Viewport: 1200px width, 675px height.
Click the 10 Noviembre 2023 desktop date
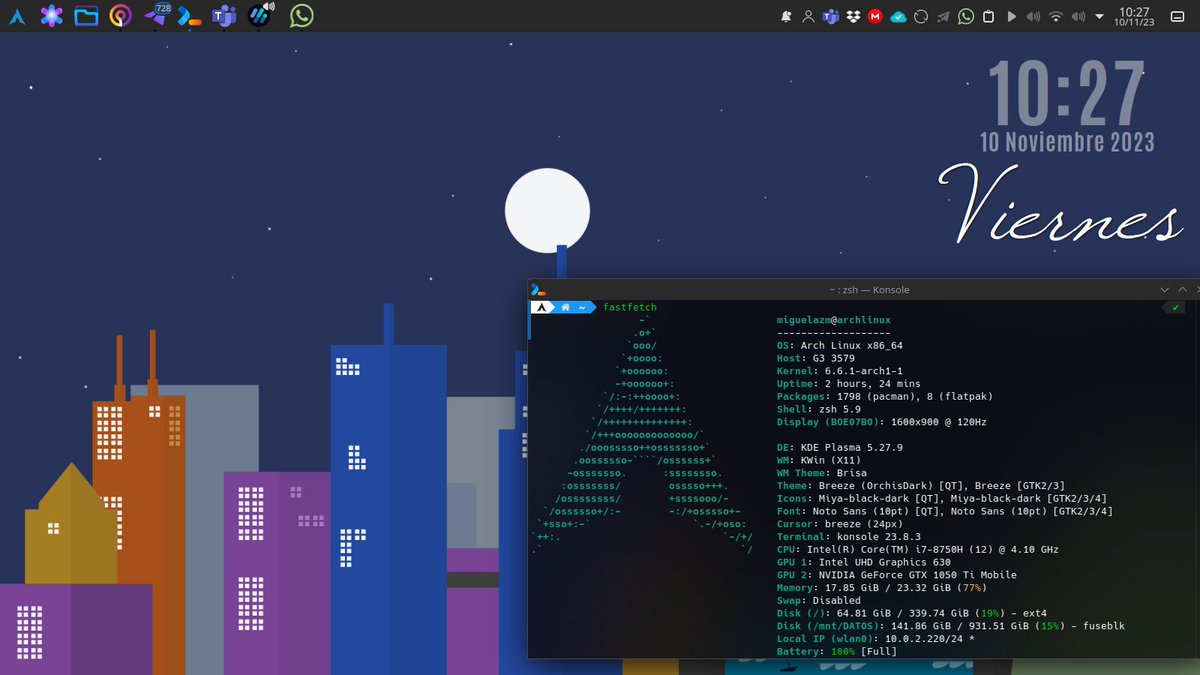click(x=1067, y=141)
